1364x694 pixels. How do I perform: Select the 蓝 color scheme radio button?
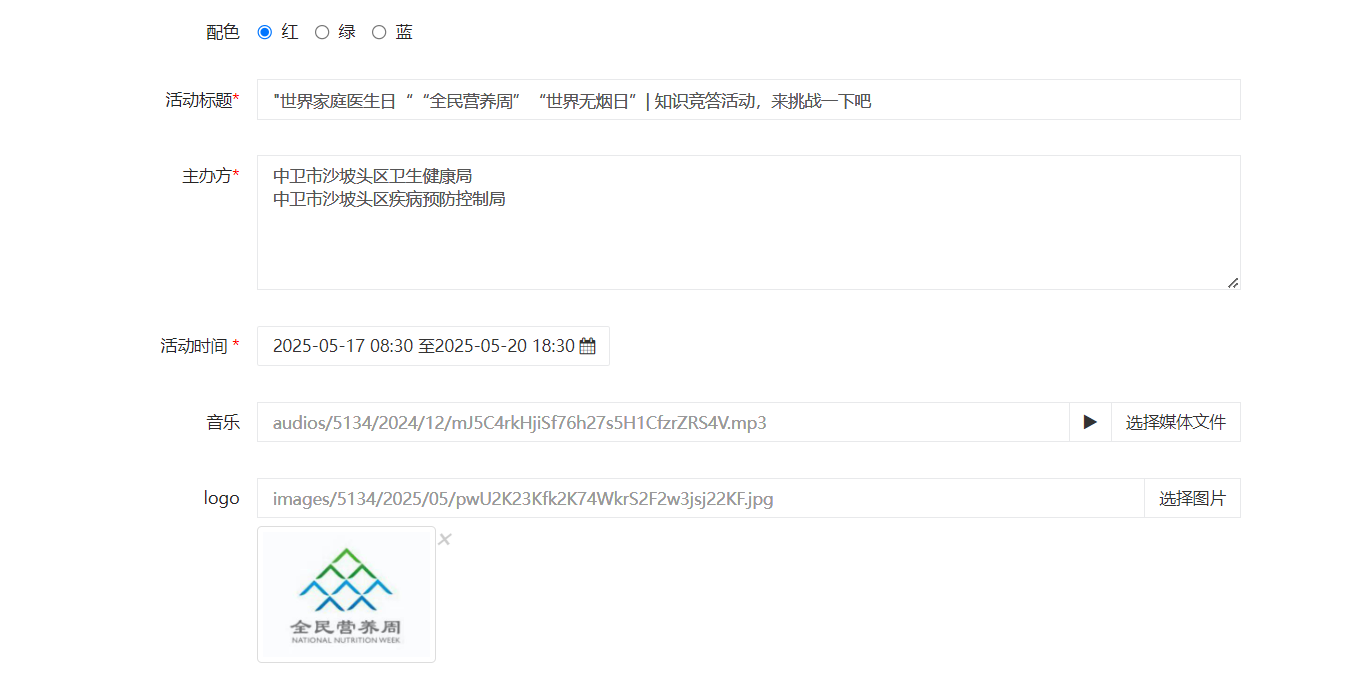[x=379, y=32]
